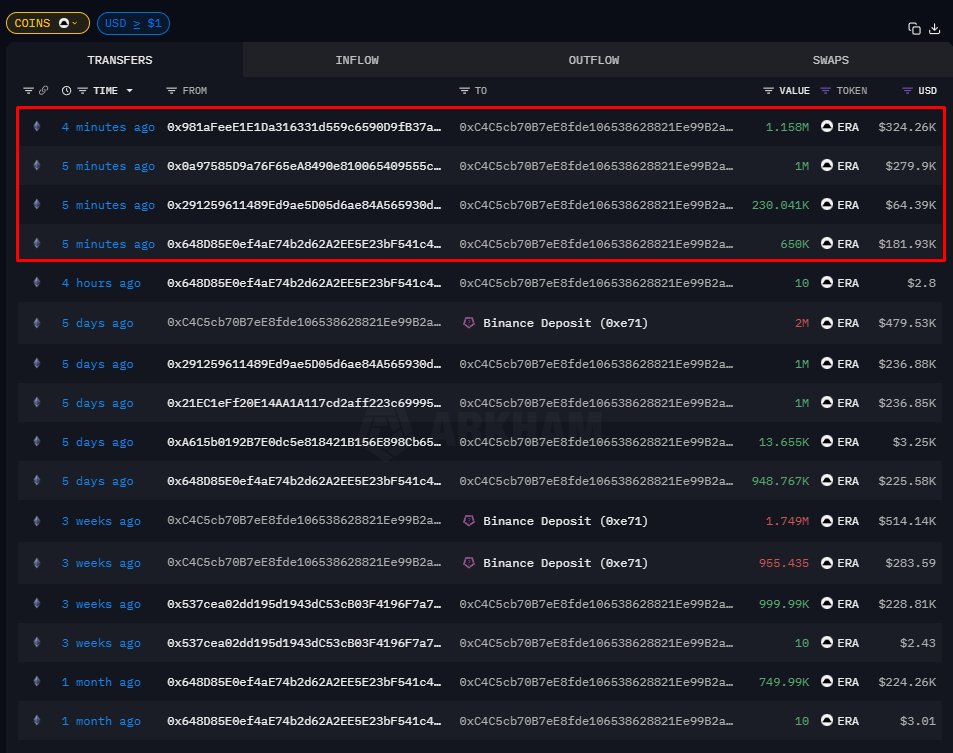The height and width of the screenshot is (753, 953).
Task: Toggle the filter icon beside the TOKEN header
Action: click(826, 91)
